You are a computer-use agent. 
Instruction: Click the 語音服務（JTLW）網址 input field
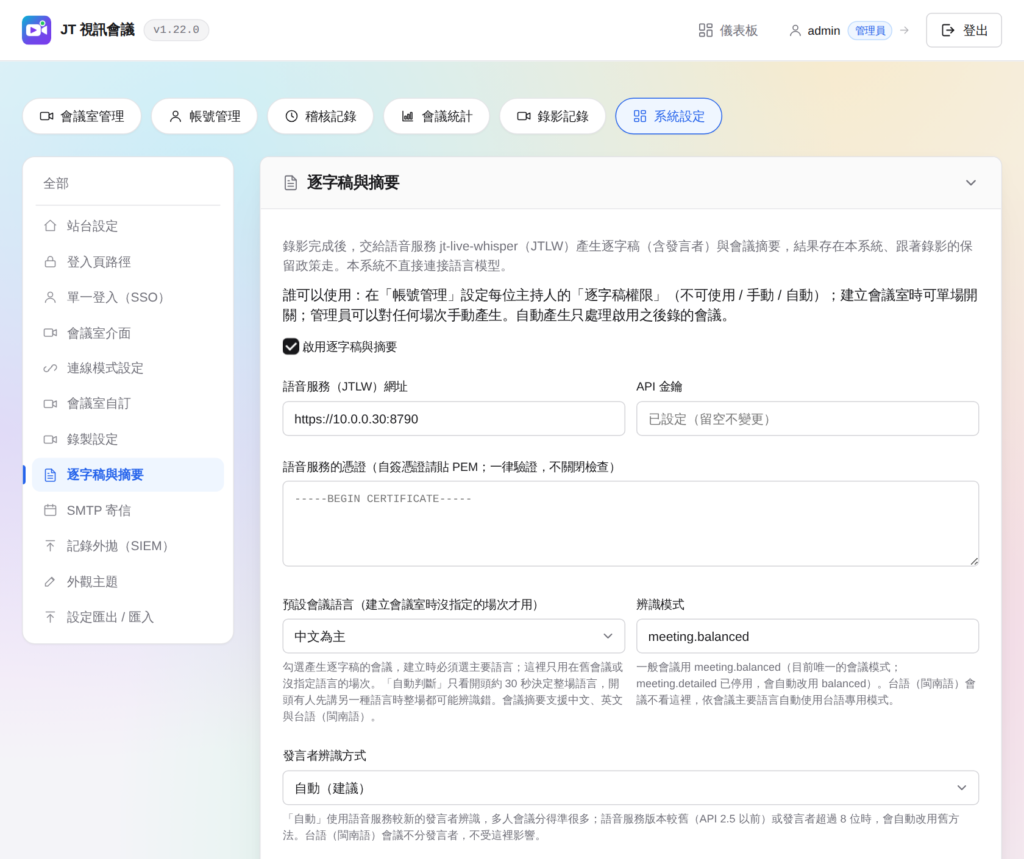pyautogui.click(x=453, y=419)
